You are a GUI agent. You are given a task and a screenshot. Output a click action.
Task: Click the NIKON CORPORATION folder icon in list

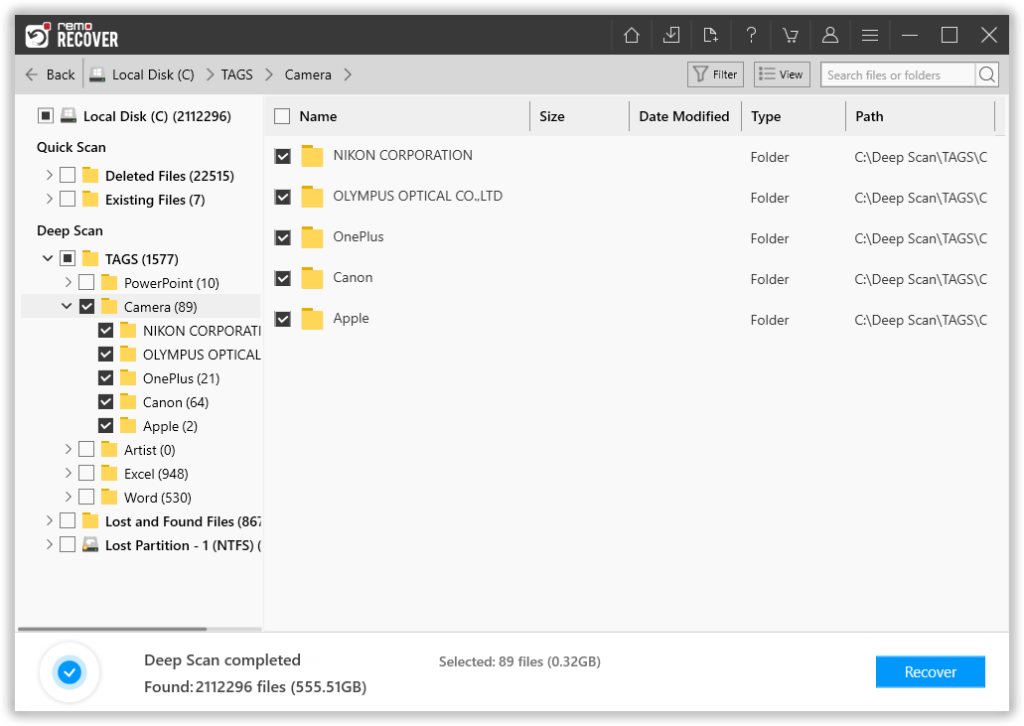pos(312,156)
